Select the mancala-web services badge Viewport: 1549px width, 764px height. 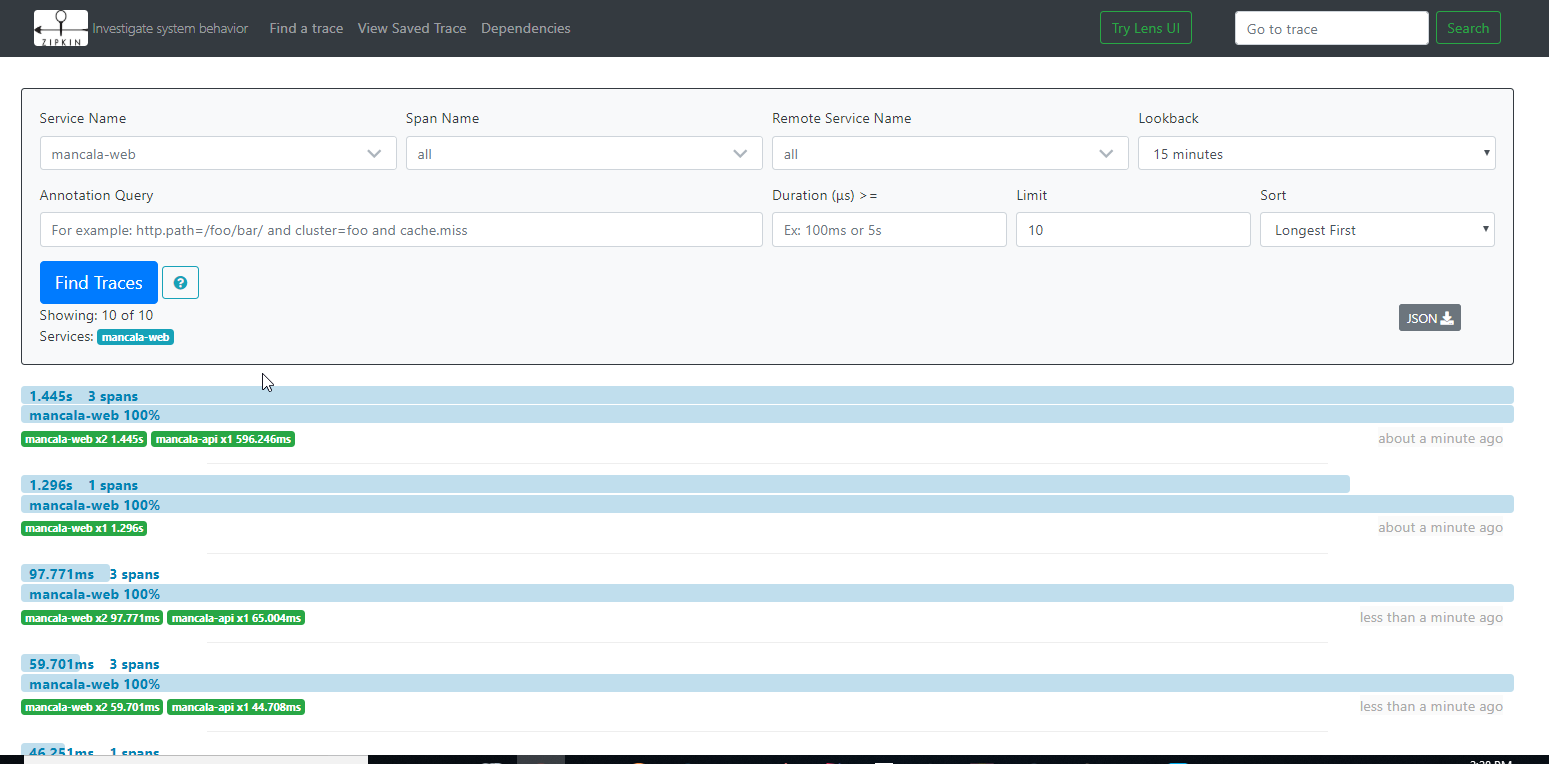pyautogui.click(x=135, y=337)
